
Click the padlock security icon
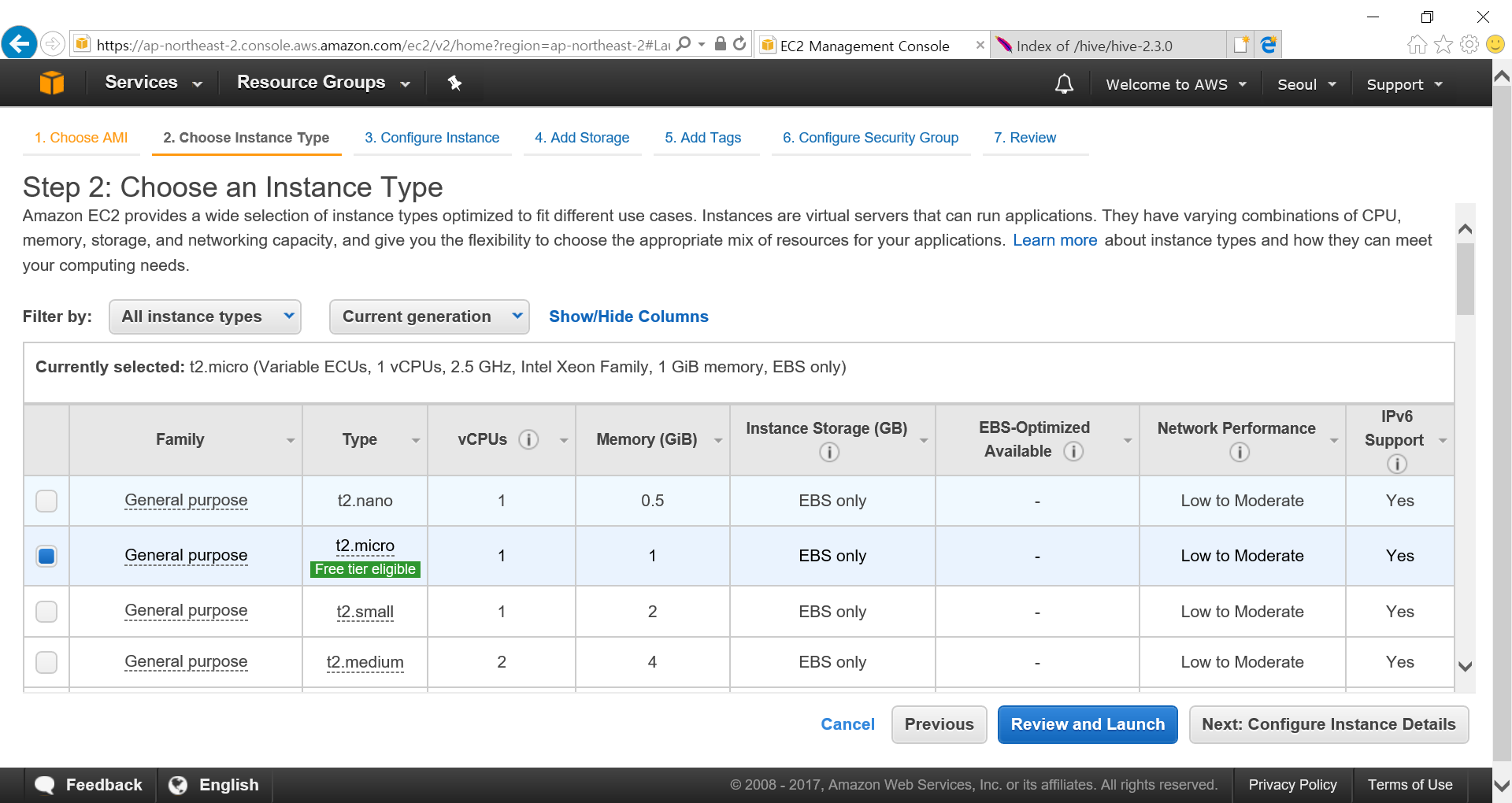720,44
